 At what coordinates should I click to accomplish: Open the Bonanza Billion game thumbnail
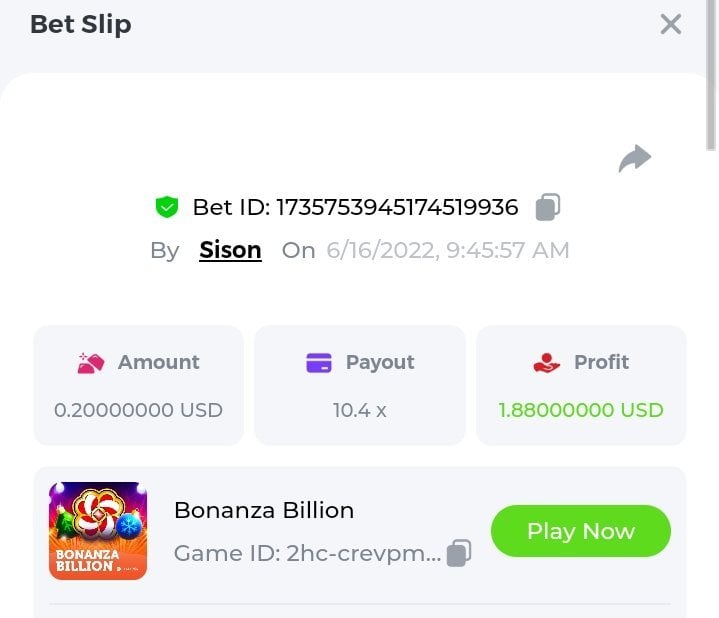coord(98,530)
